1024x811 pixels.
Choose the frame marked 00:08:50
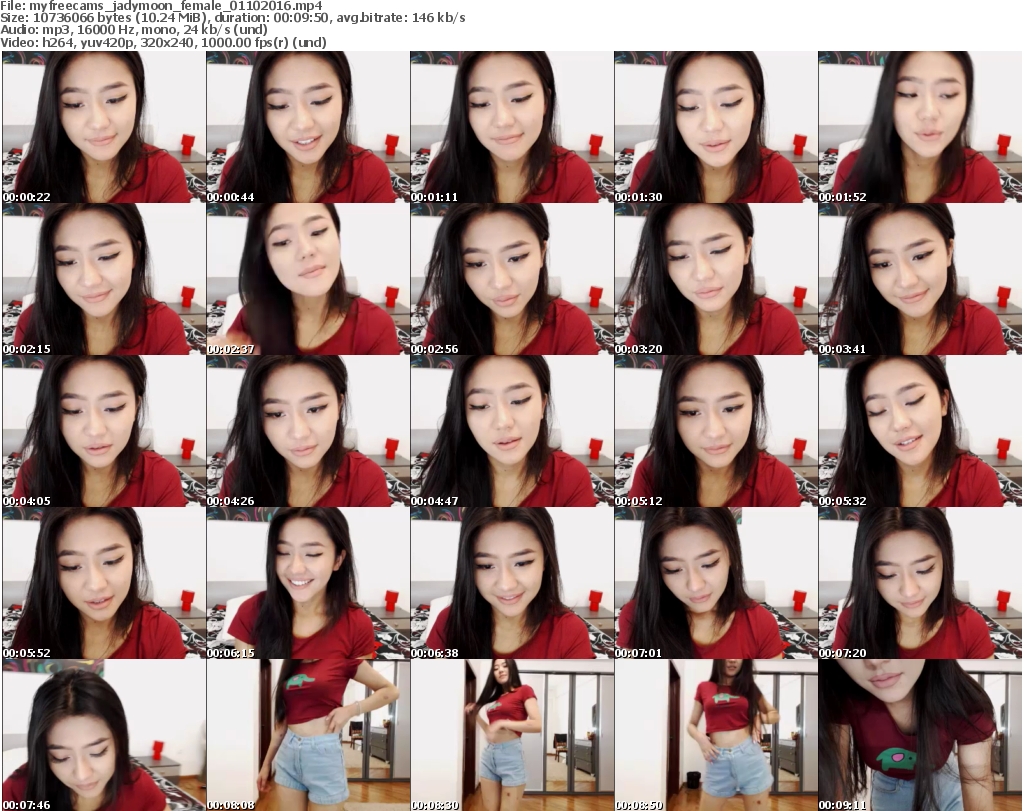click(x=716, y=735)
